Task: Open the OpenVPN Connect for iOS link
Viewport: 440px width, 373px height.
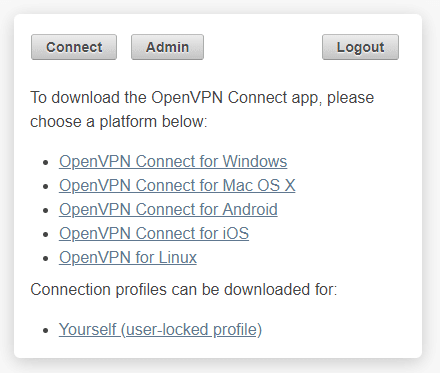Action: (x=154, y=233)
